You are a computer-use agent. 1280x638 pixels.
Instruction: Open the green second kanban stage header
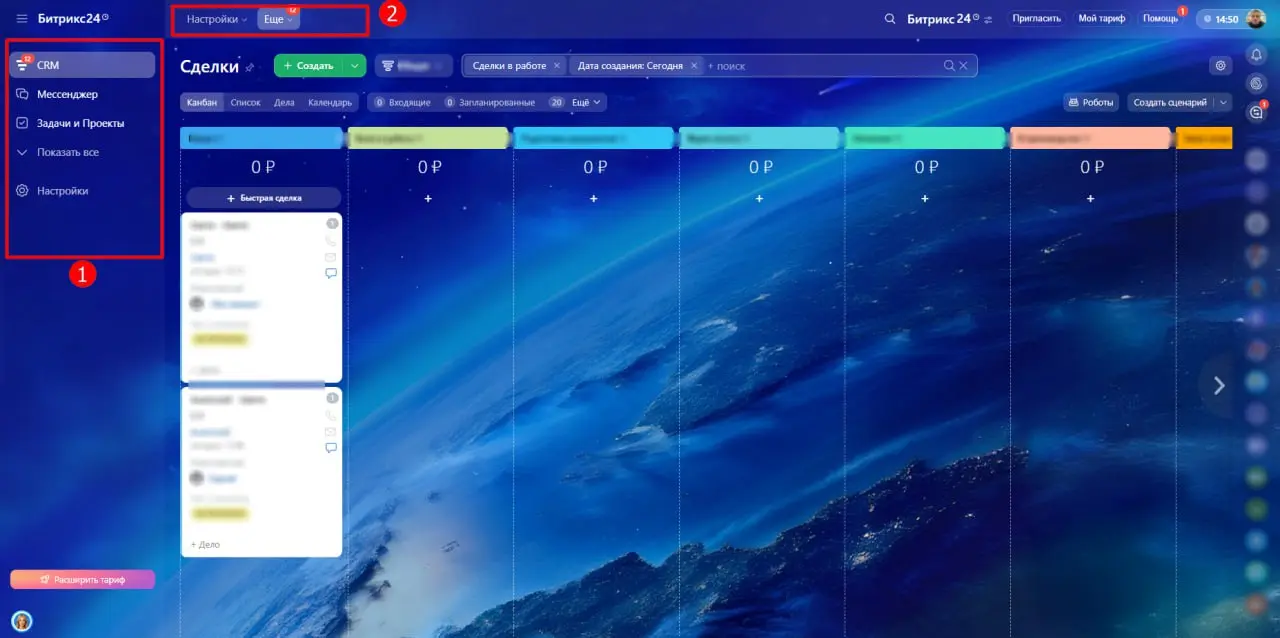tap(428, 138)
